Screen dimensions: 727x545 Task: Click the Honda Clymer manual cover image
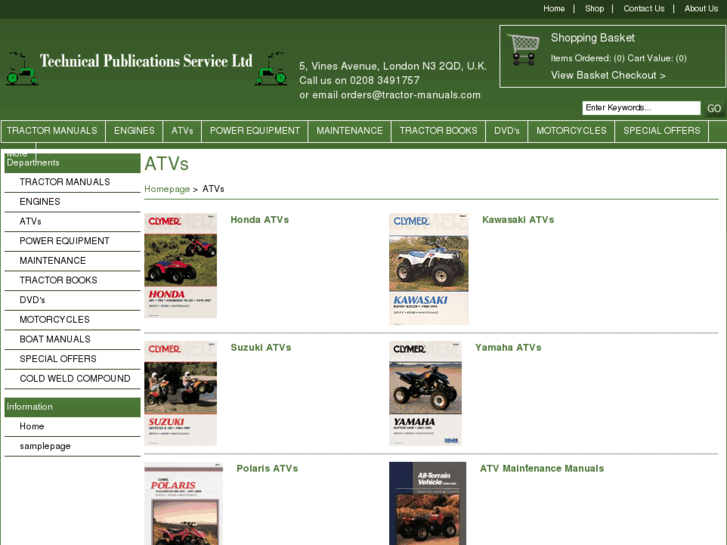(180, 266)
